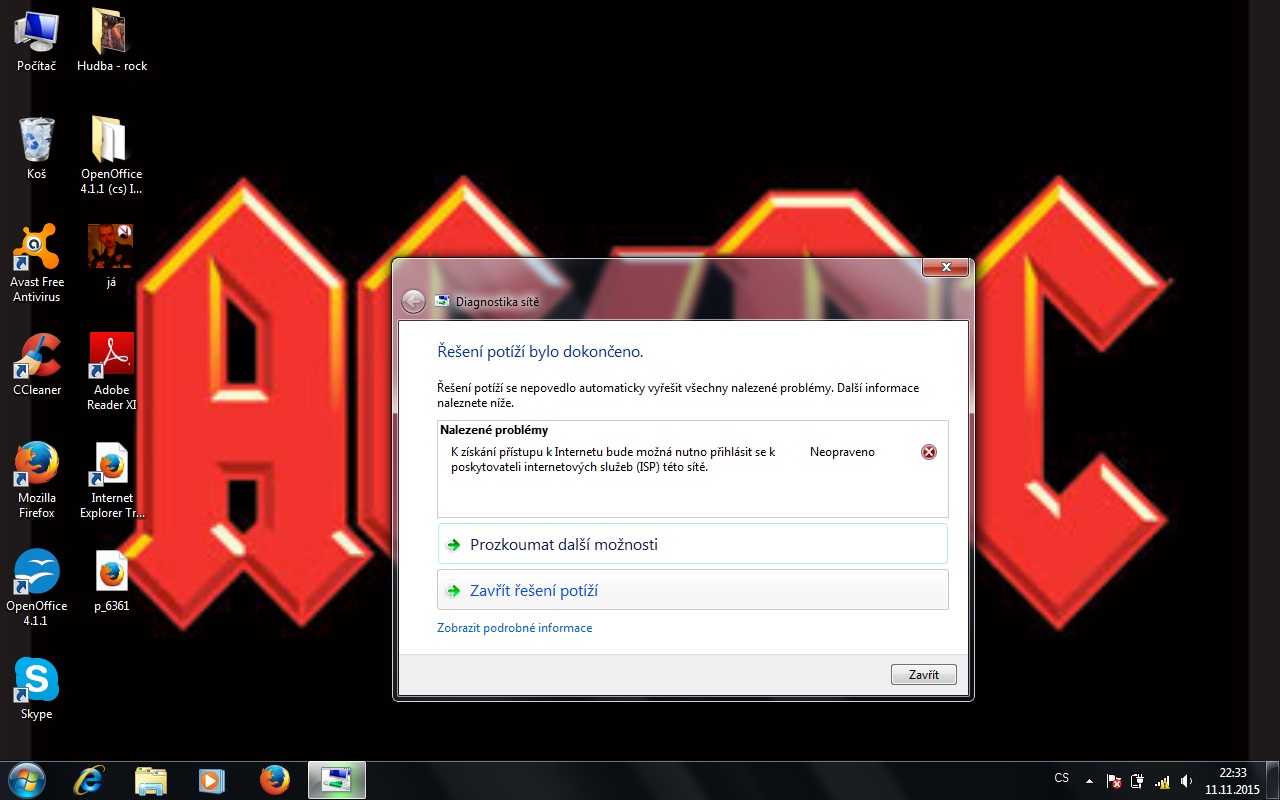This screenshot has height=800, width=1280.
Task: Launch the OpenOffice 4.1.1 desktop shortcut
Action: pos(37,587)
